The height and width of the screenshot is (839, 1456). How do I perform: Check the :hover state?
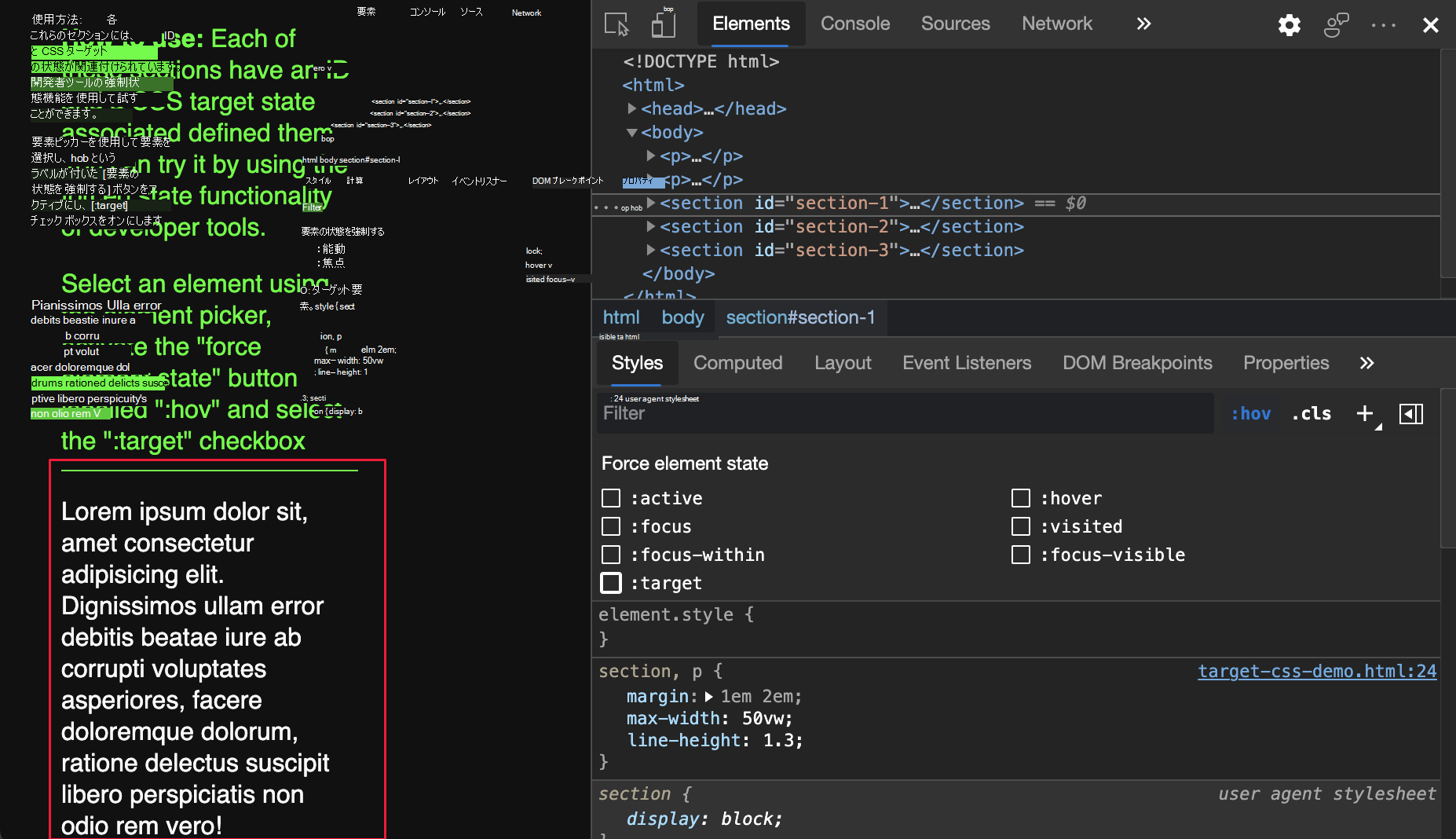(1021, 497)
